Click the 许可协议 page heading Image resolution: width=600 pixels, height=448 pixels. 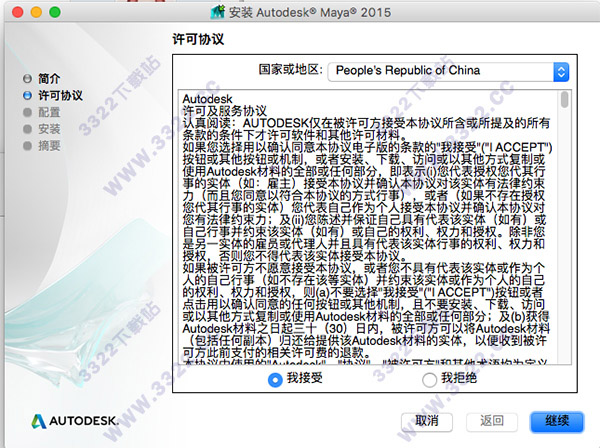pos(198,39)
